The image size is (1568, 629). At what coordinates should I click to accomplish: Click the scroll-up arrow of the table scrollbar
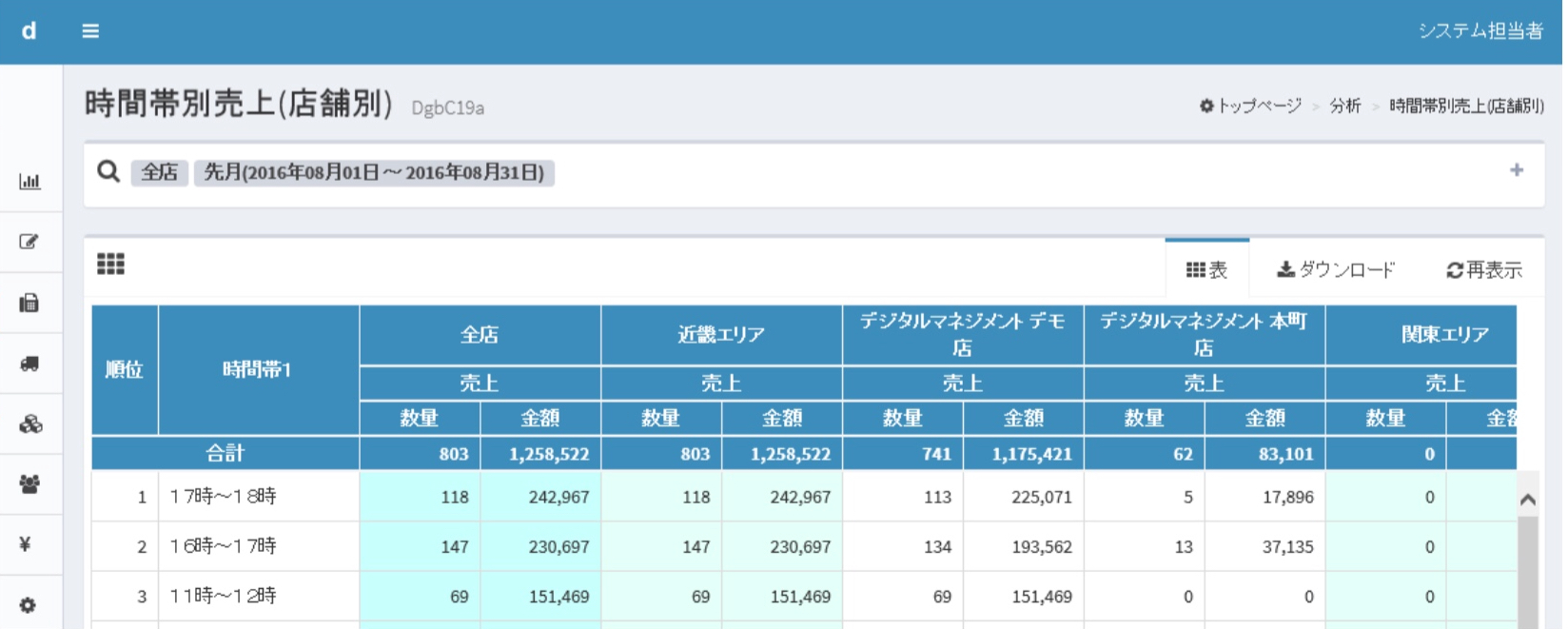pos(1528,500)
